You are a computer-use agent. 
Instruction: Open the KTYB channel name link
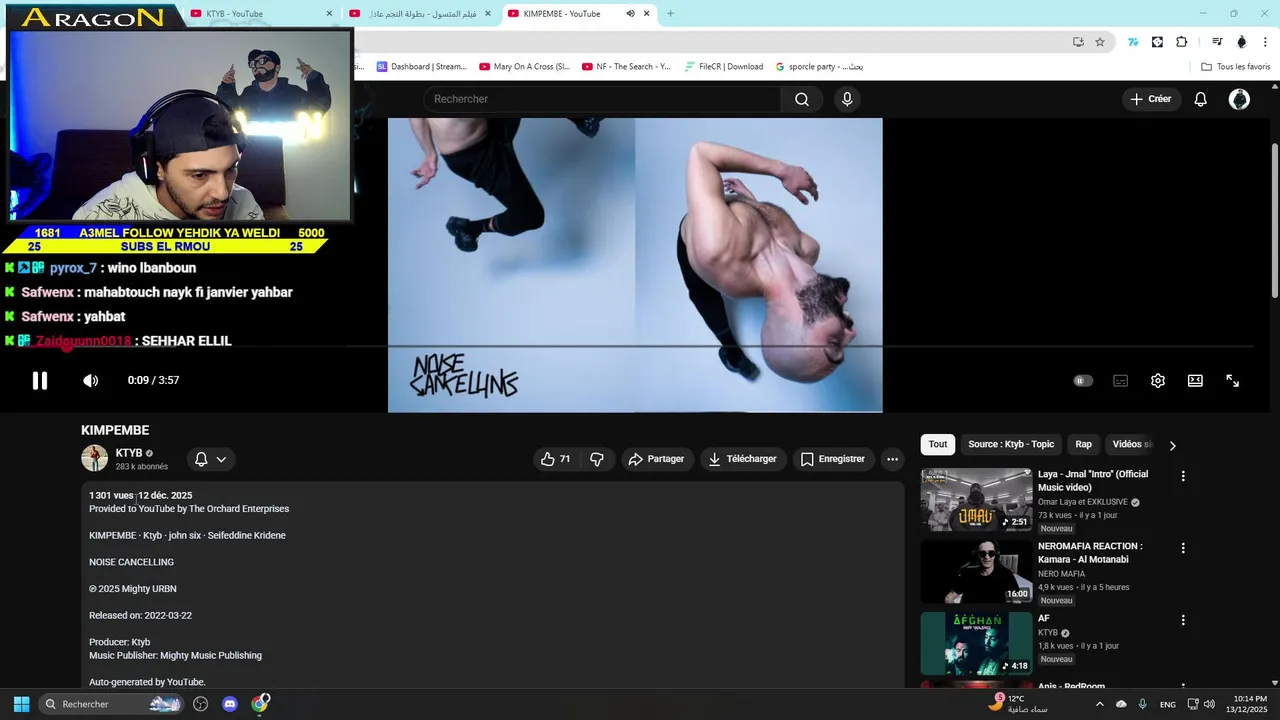pos(129,453)
